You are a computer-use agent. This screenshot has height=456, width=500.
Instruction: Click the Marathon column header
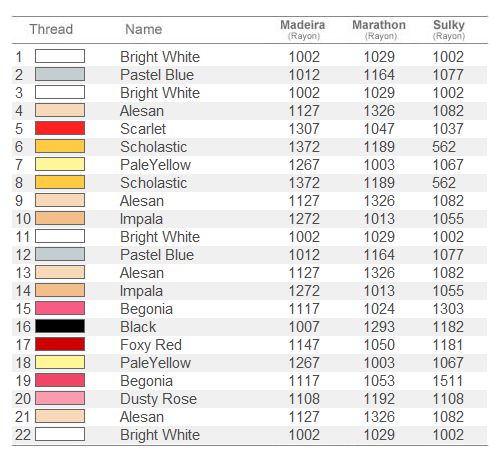(379, 29)
